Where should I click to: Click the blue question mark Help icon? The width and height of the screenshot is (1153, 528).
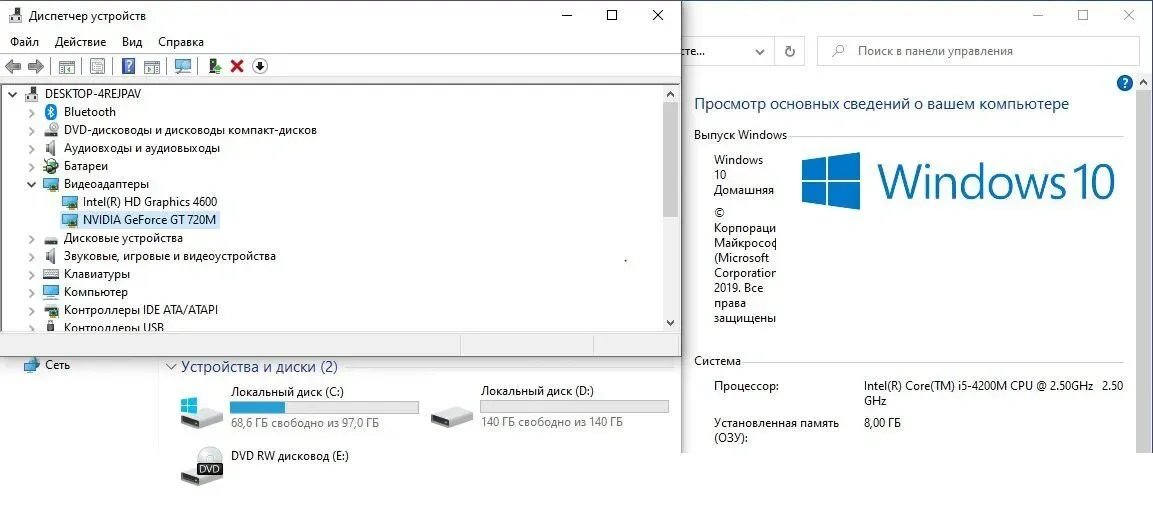pyautogui.click(x=128, y=66)
